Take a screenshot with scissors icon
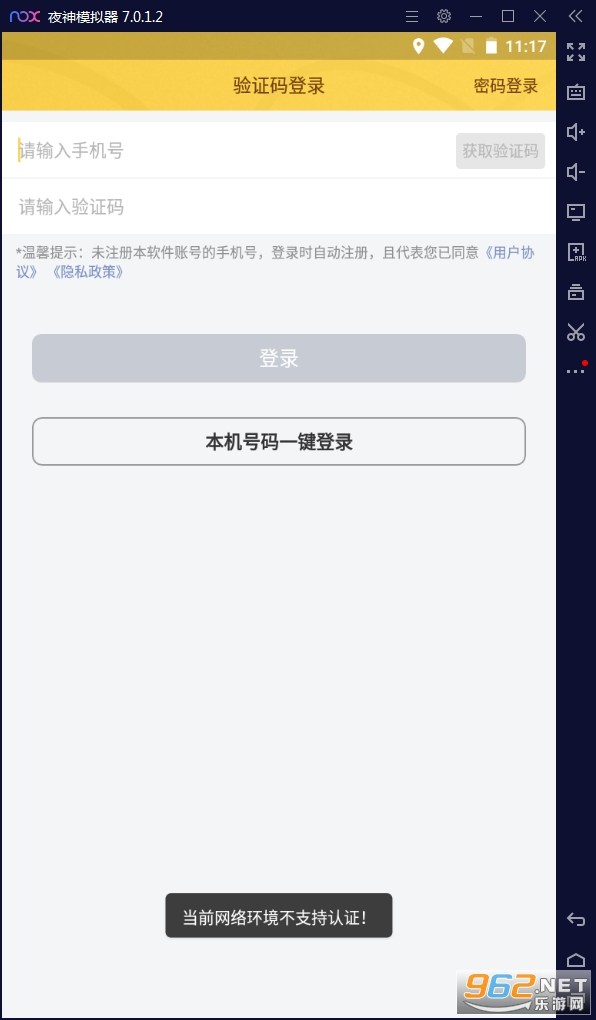 click(576, 332)
